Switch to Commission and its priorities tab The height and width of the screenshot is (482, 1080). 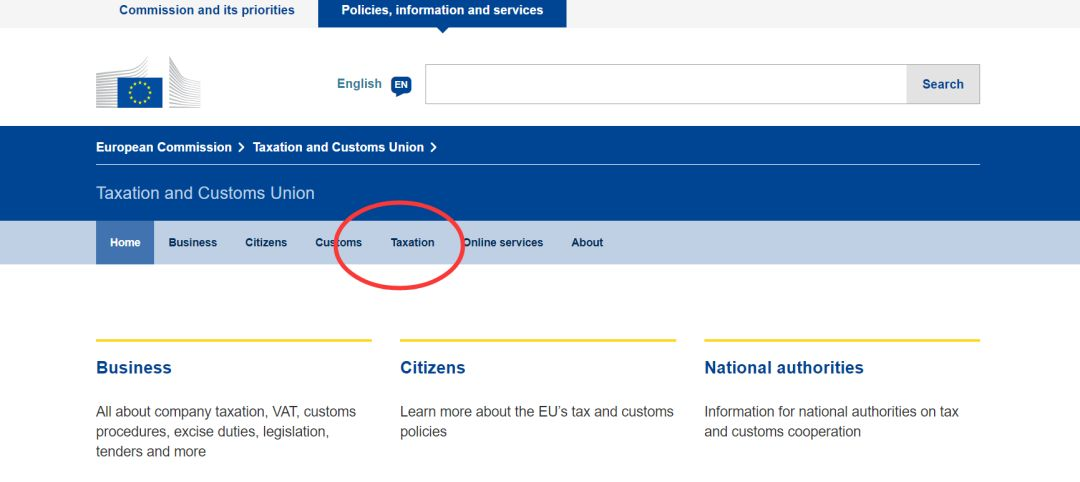tap(207, 10)
